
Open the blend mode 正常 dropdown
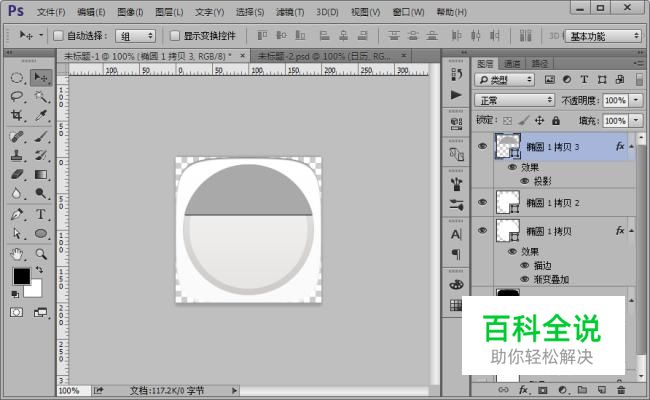[x=514, y=100]
